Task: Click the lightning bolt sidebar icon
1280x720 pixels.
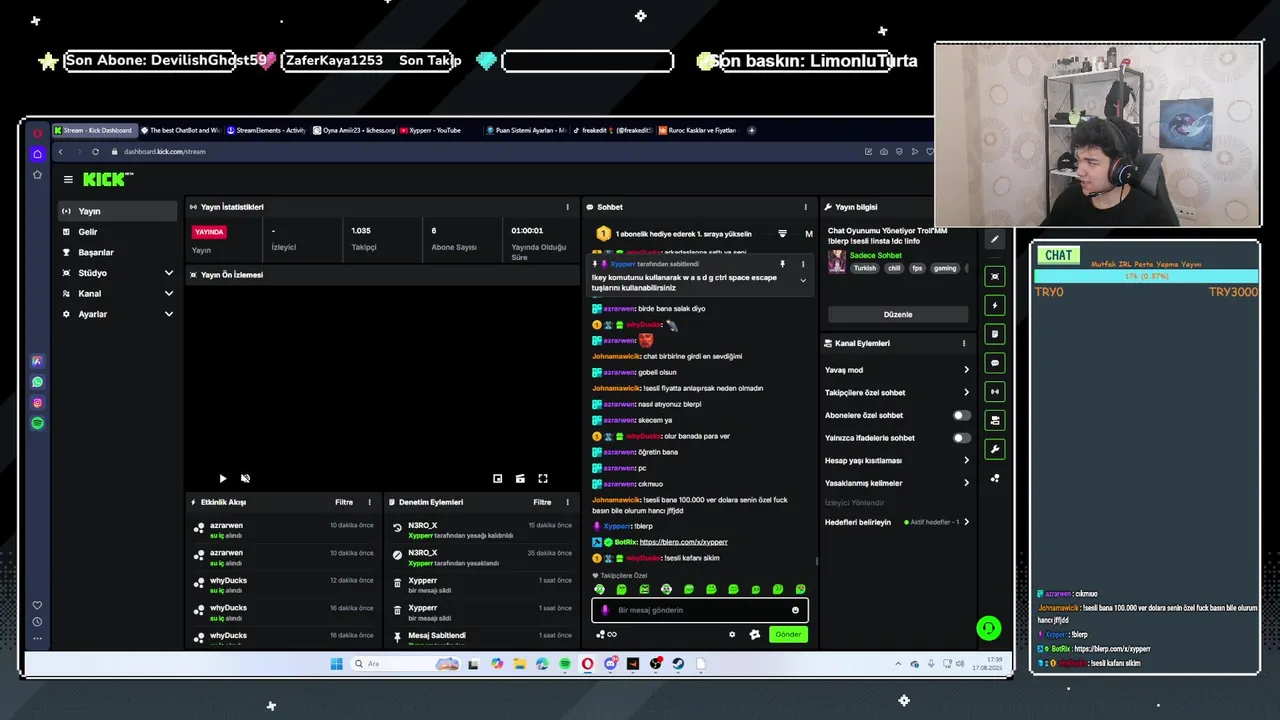Action: pos(994,305)
